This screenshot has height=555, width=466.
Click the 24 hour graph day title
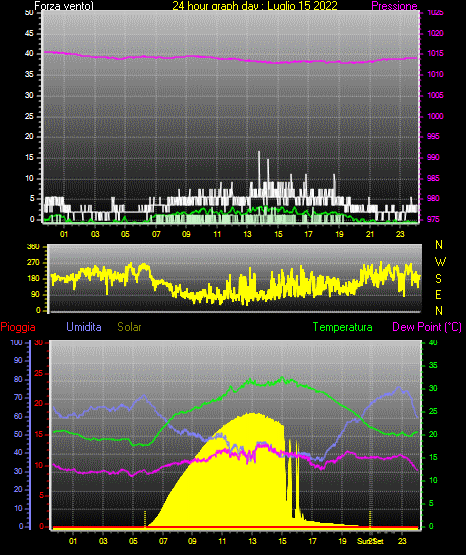[255, 6]
